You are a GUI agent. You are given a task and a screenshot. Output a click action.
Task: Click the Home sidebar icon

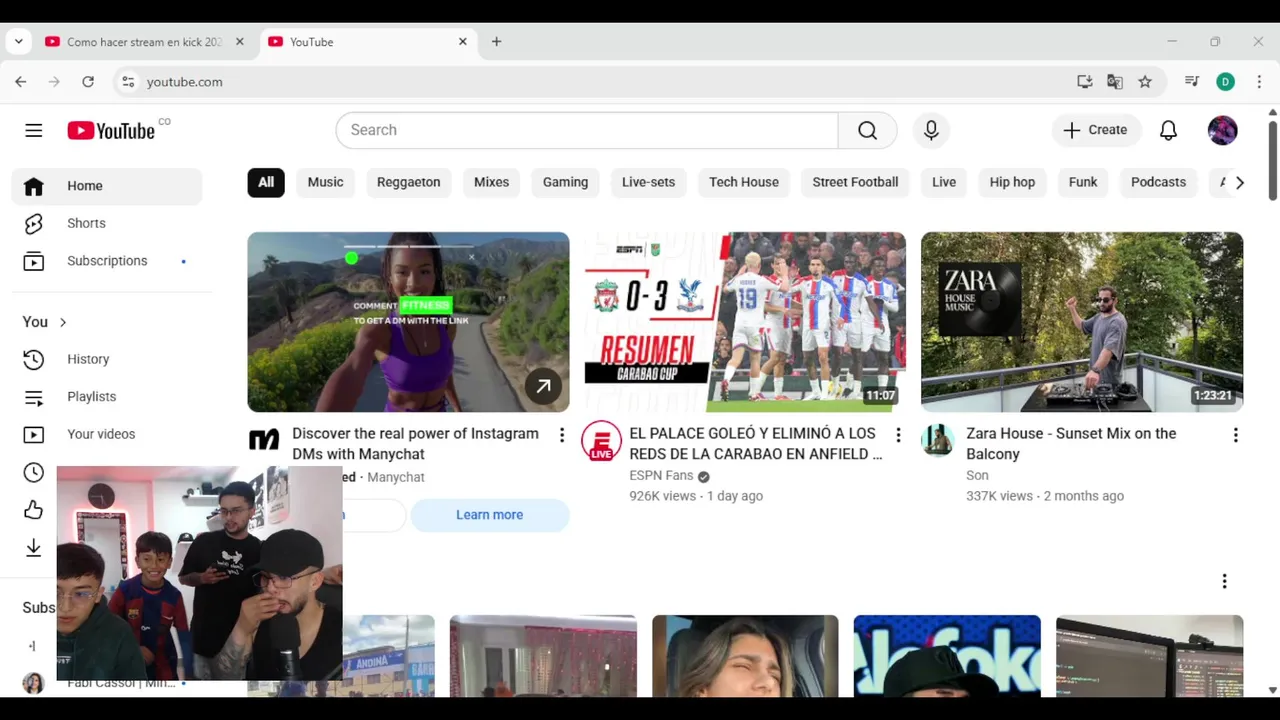click(x=34, y=186)
